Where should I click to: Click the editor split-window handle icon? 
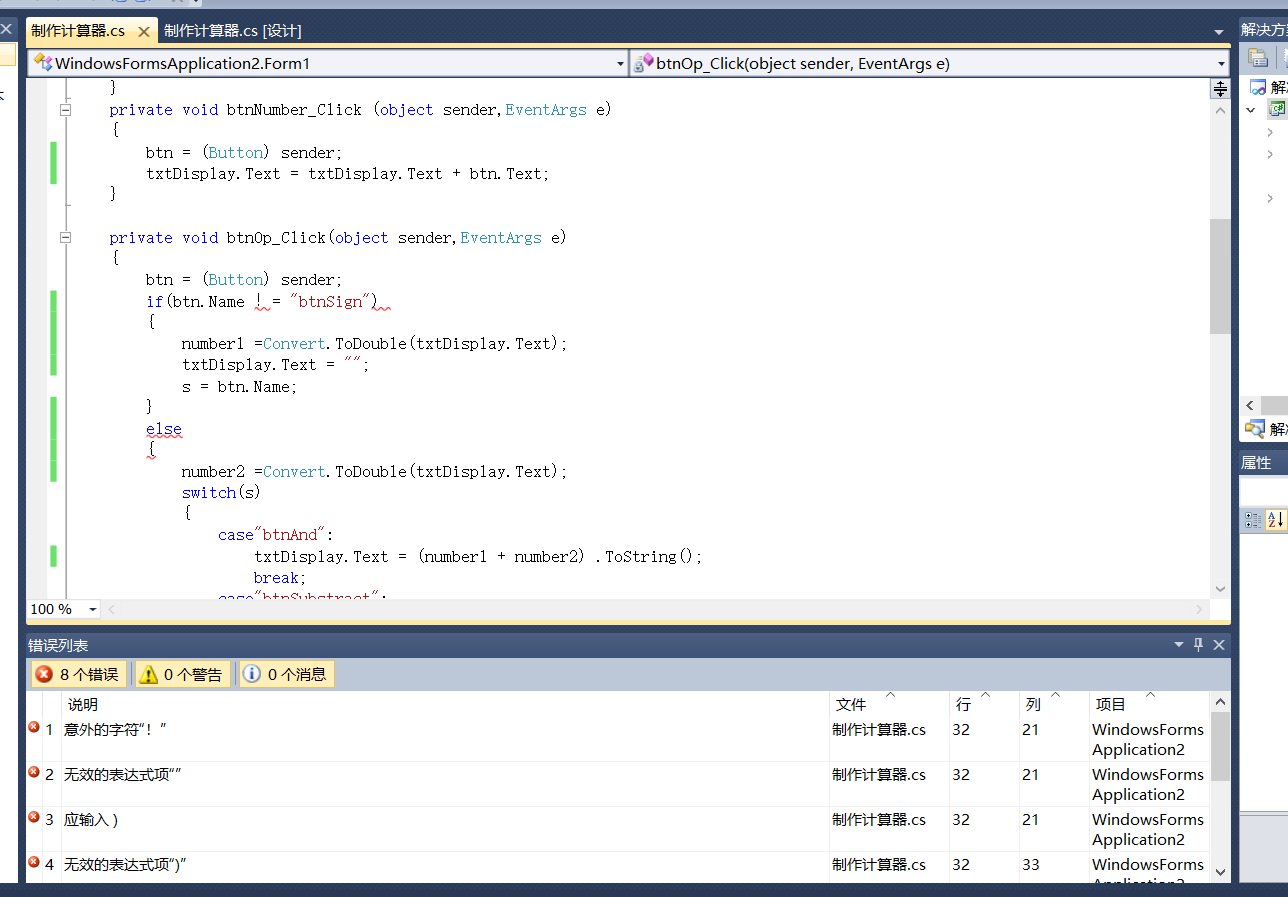1220,89
